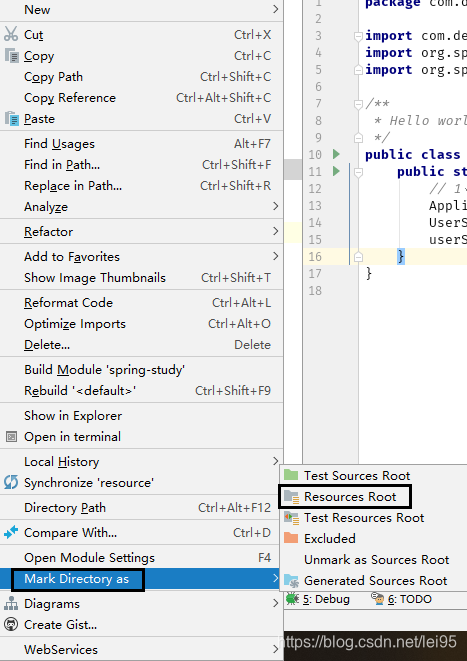This screenshot has height=661, width=467.
Task: Choose Show in Explorer
Action: 142,416
